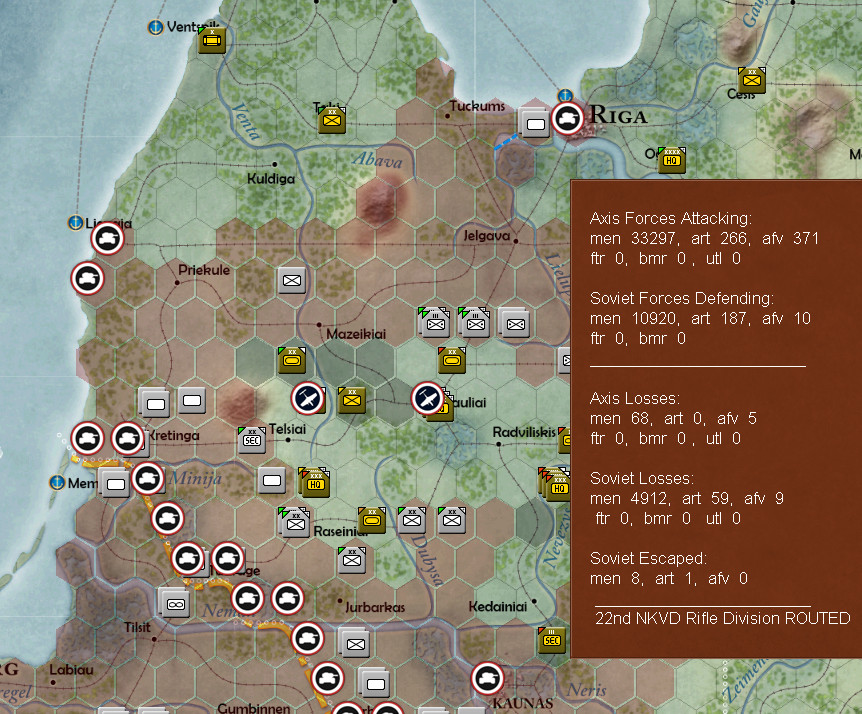Click the KAUNAS city label

click(x=523, y=703)
